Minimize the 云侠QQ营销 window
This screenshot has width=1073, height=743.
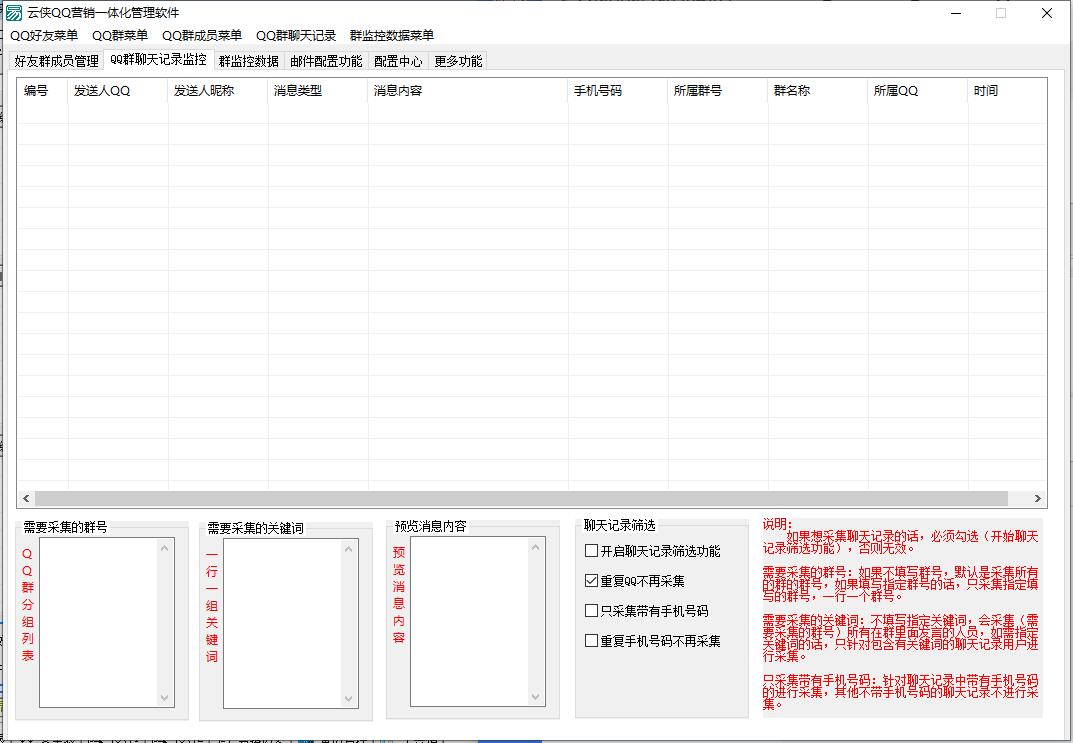point(957,13)
